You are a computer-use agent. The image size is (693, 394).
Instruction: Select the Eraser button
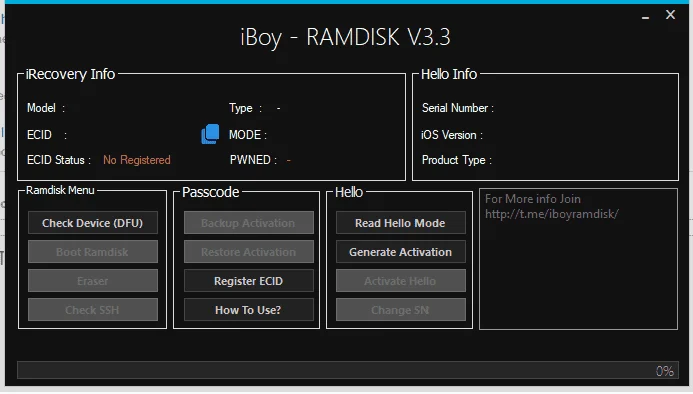93,281
